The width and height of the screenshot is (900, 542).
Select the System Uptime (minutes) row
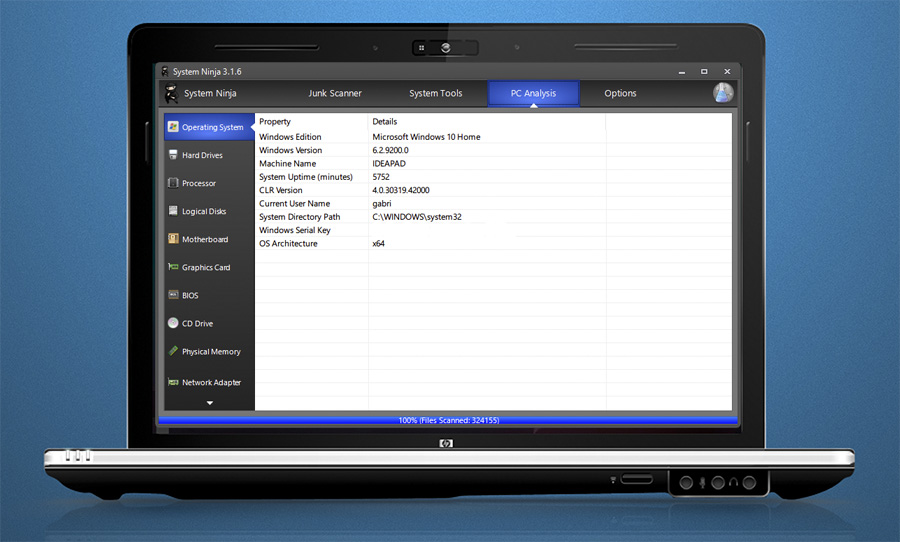point(494,177)
